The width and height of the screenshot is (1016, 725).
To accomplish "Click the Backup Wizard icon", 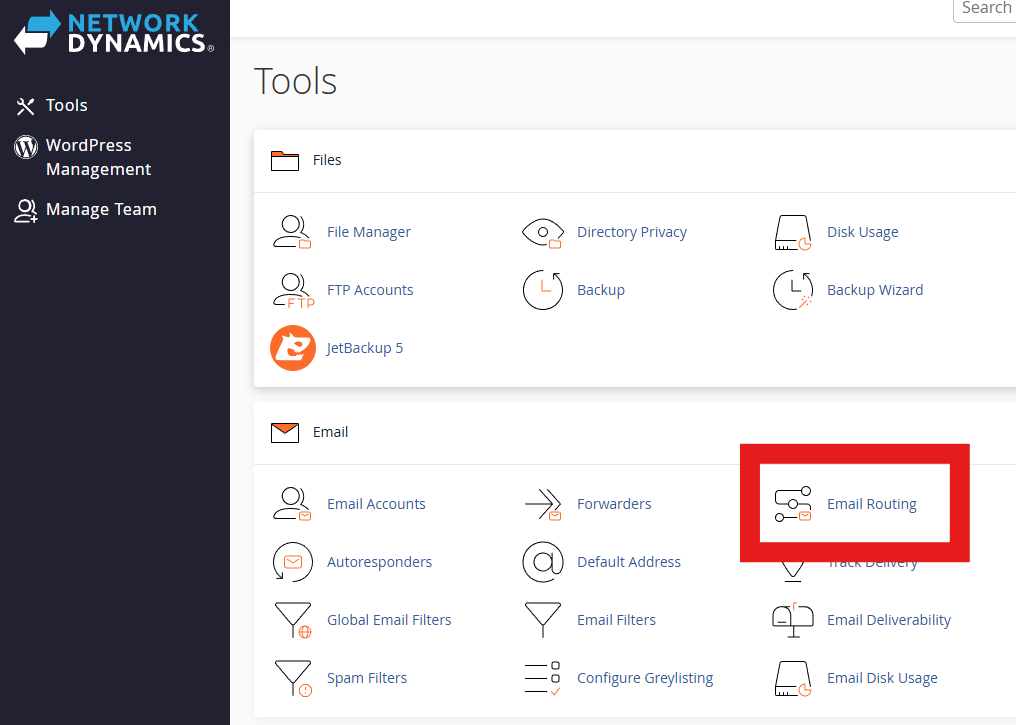I will coord(793,290).
